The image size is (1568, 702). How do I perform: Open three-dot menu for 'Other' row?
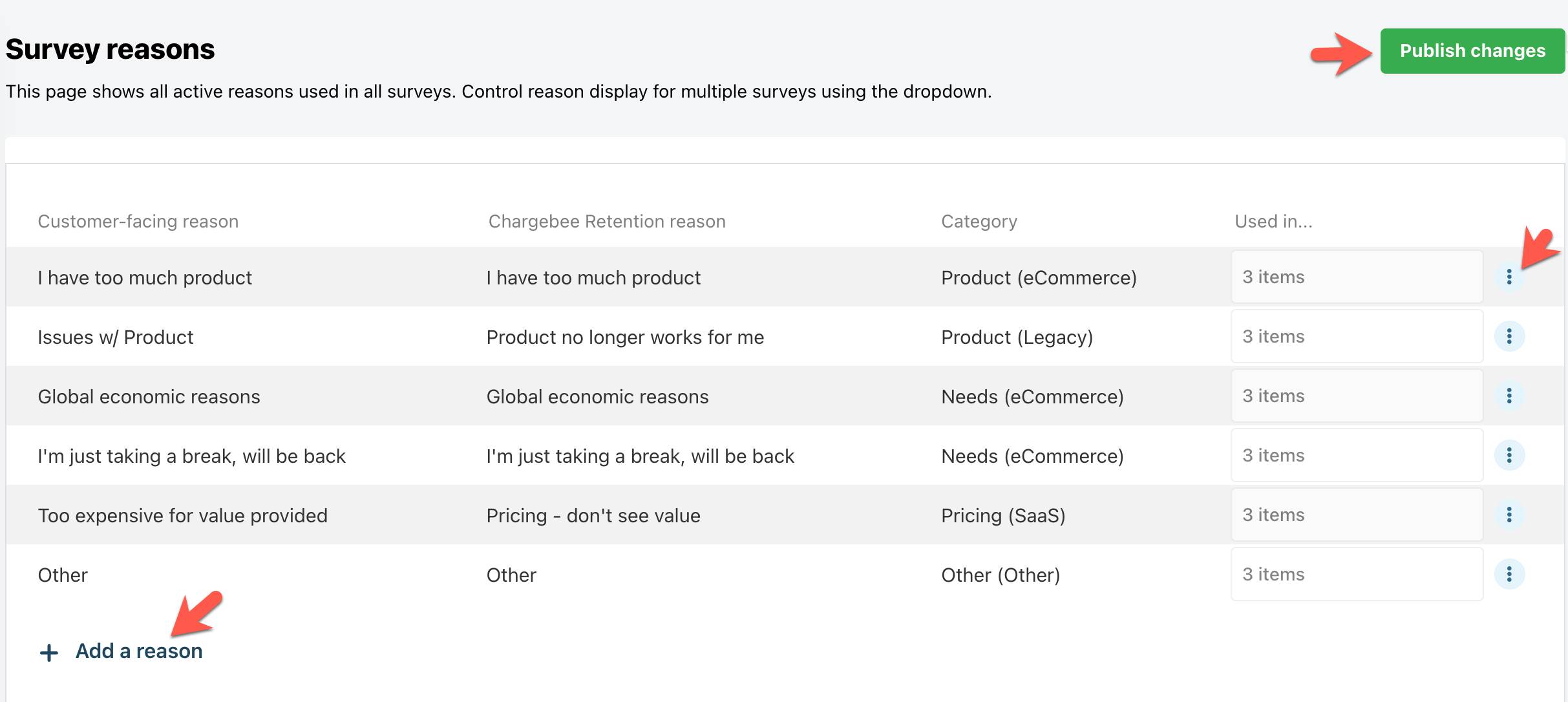(x=1509, y=574)
